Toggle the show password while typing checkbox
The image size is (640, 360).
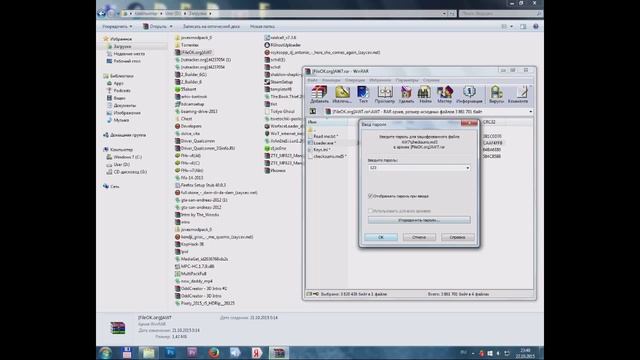click(x=371, y=196)
